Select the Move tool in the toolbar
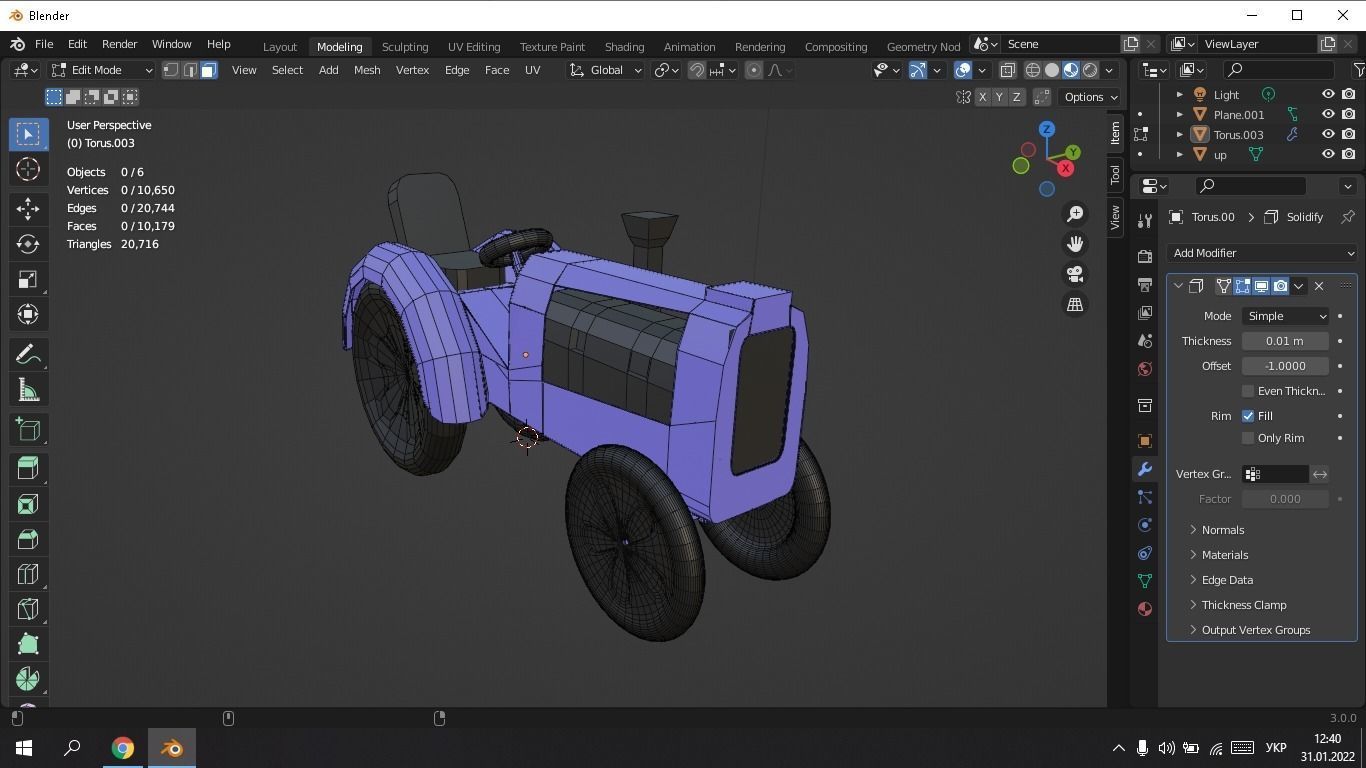The height and width of the screenshot is (768, 1366). (x=27, y=208)
